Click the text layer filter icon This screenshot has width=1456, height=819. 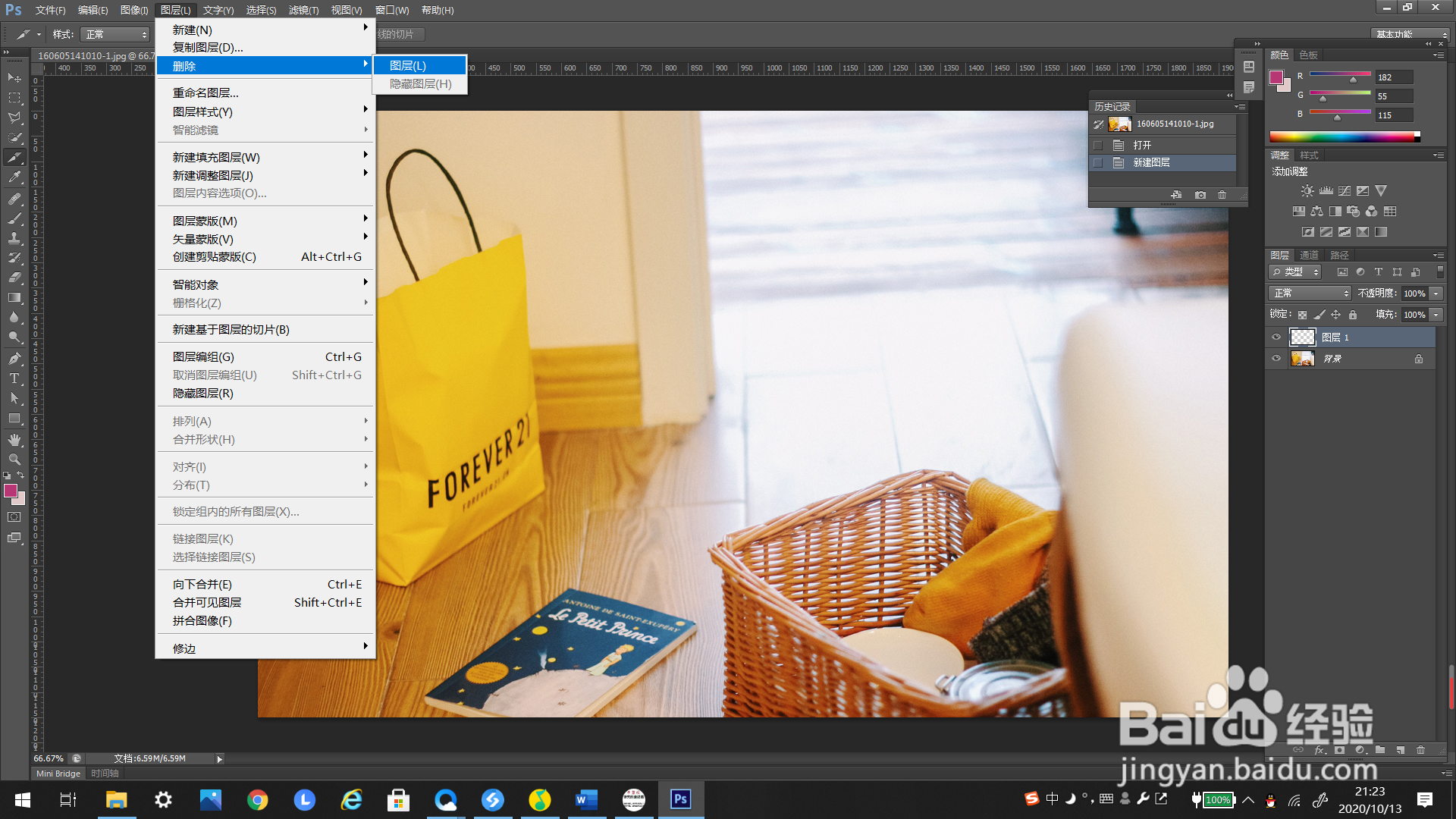coord(1378,272)
